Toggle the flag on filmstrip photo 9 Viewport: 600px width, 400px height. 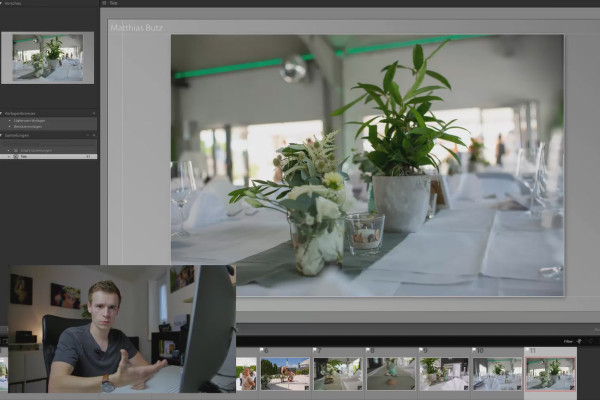coord(421,350)
